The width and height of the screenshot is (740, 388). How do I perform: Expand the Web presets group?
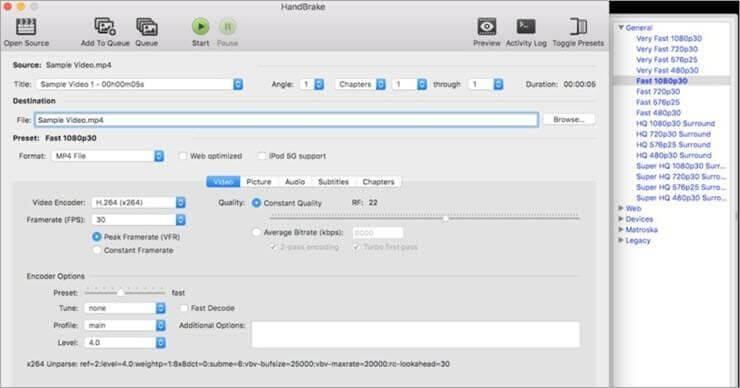pyautogui.click(x=622, y=208)
